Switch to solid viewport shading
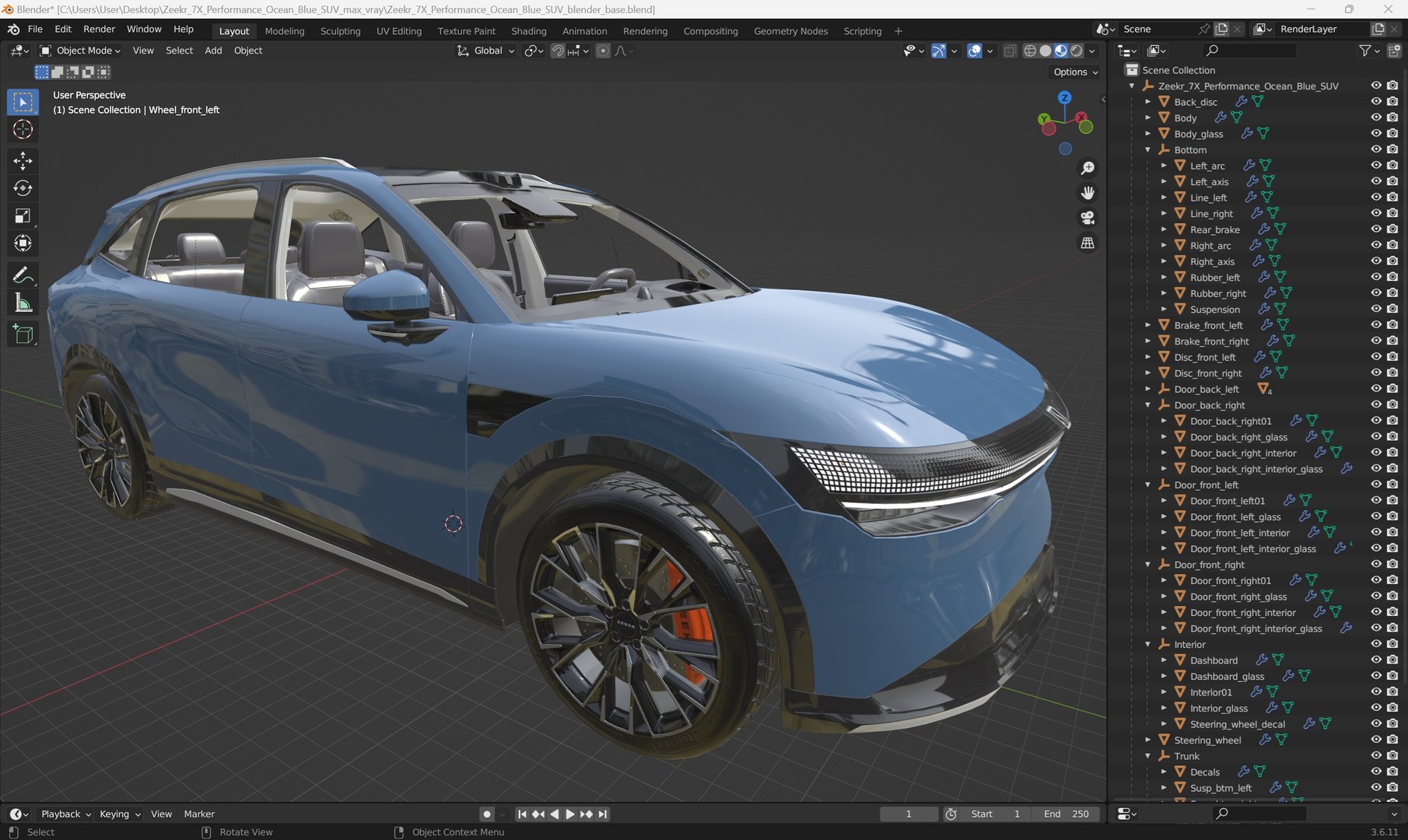Screen dimensions: 1408x840 pos(1045,51)
